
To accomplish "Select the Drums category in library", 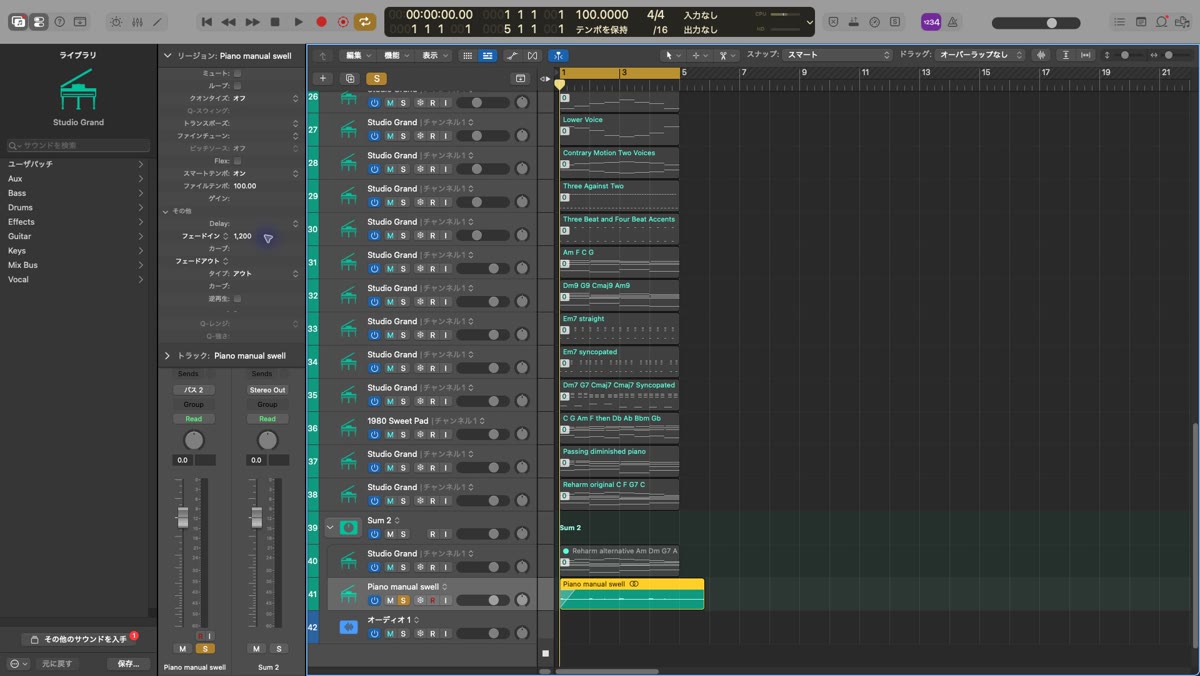I will 74,207.
